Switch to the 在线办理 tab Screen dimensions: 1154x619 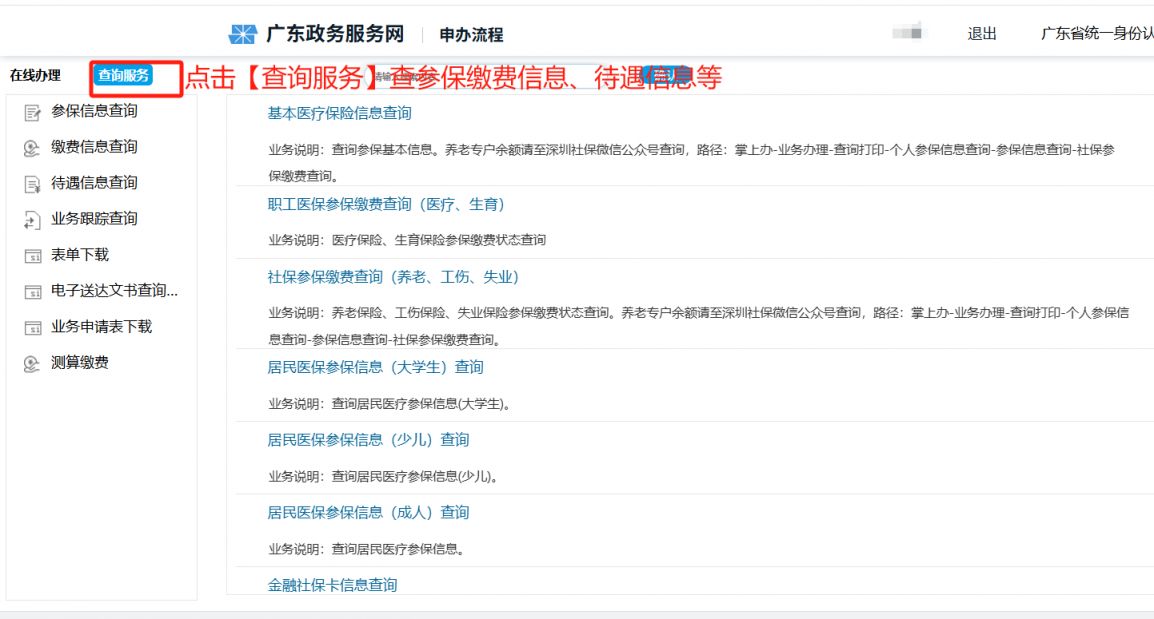pos(36,75)
